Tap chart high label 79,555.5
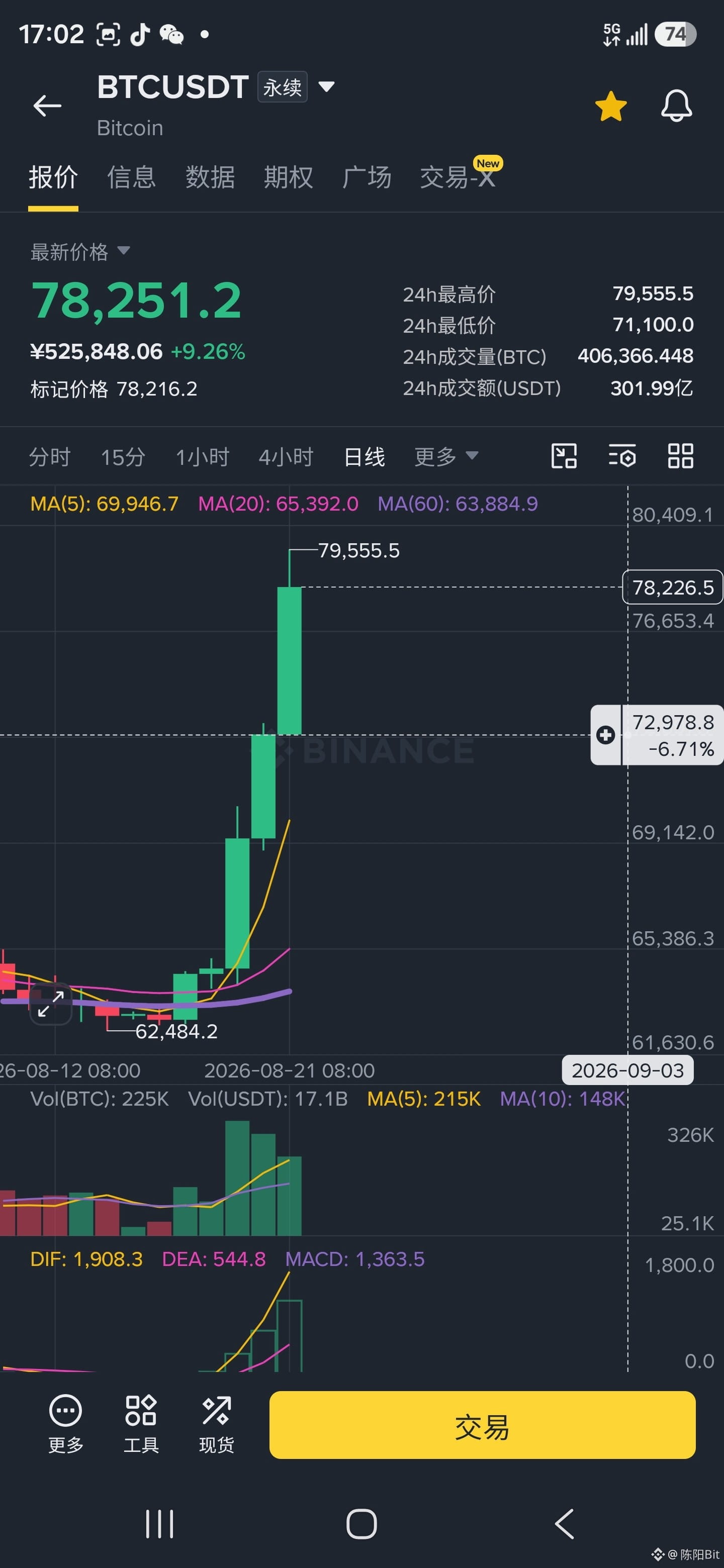This screenshot has width=724, height=1568. 358,551
